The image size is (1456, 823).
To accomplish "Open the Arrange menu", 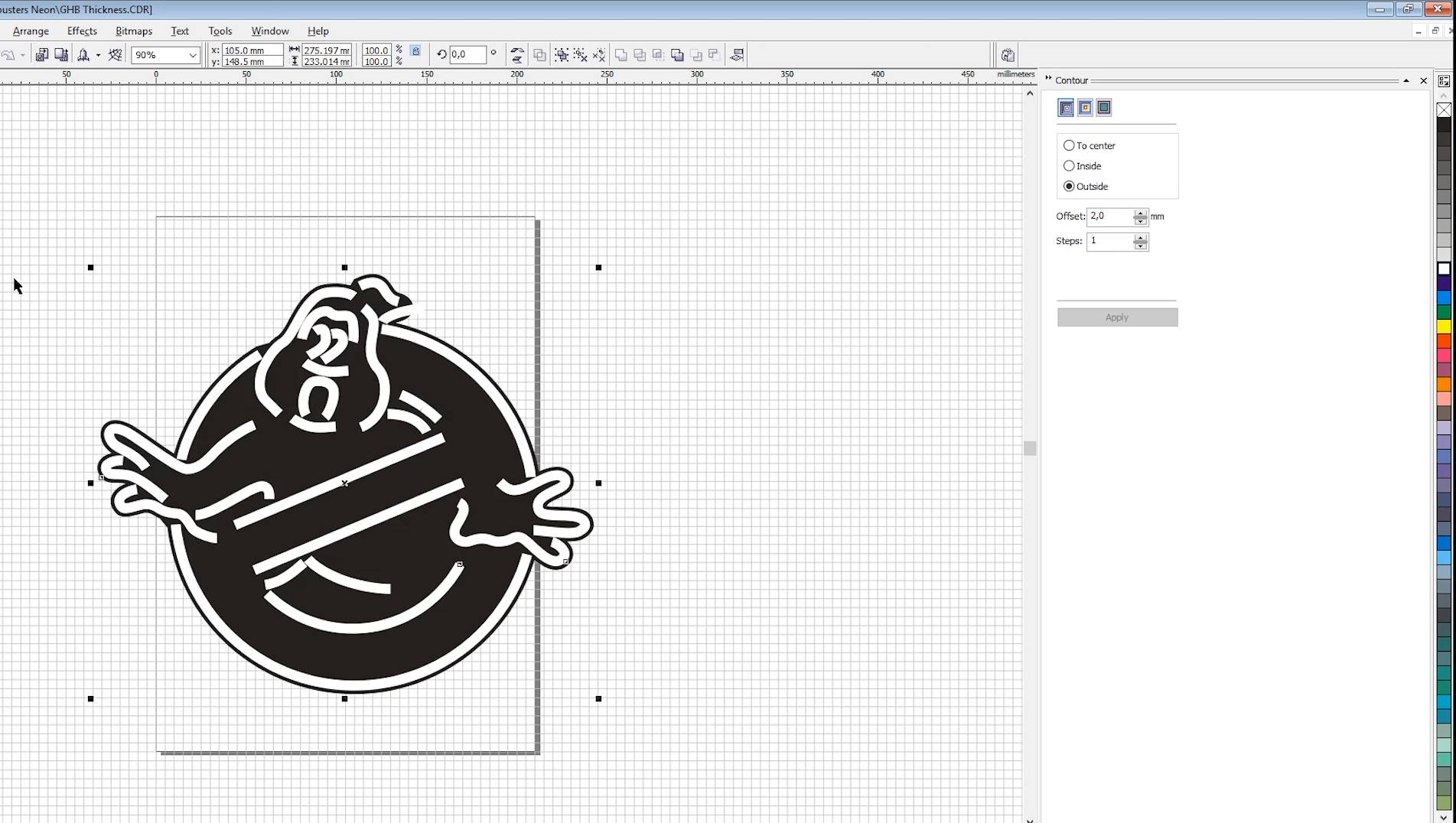I will pos(31,31).
